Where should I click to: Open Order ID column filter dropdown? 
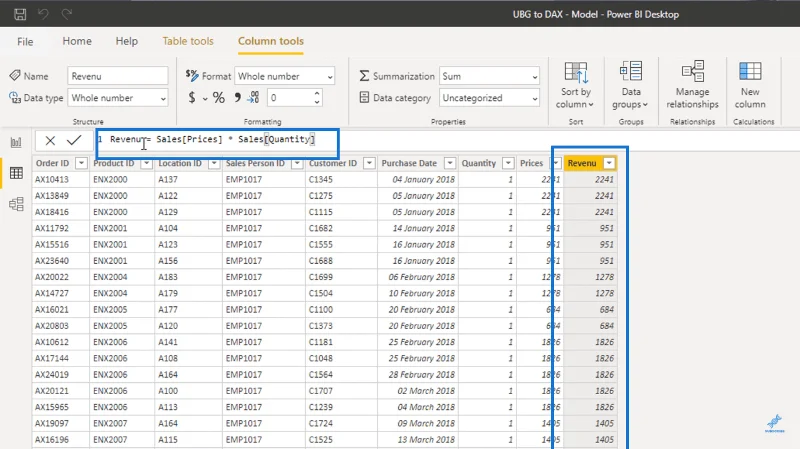coord(81,163)
